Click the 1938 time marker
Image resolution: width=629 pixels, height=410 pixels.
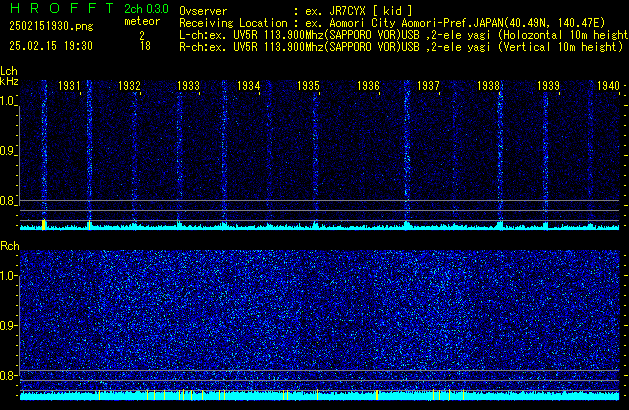pos(488,86)
